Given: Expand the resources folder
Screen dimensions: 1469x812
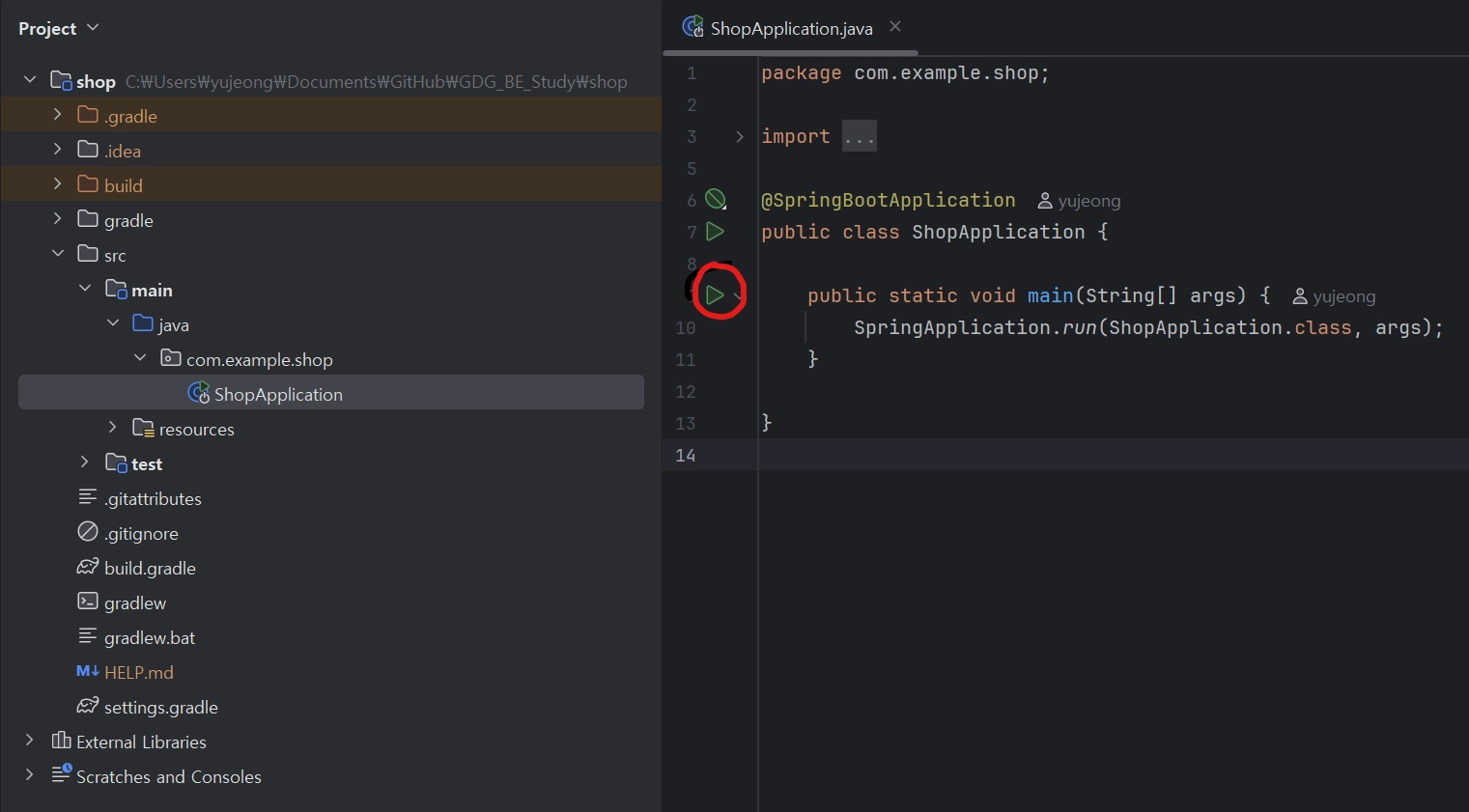Looking at the screenshot, I should (112, 428).
